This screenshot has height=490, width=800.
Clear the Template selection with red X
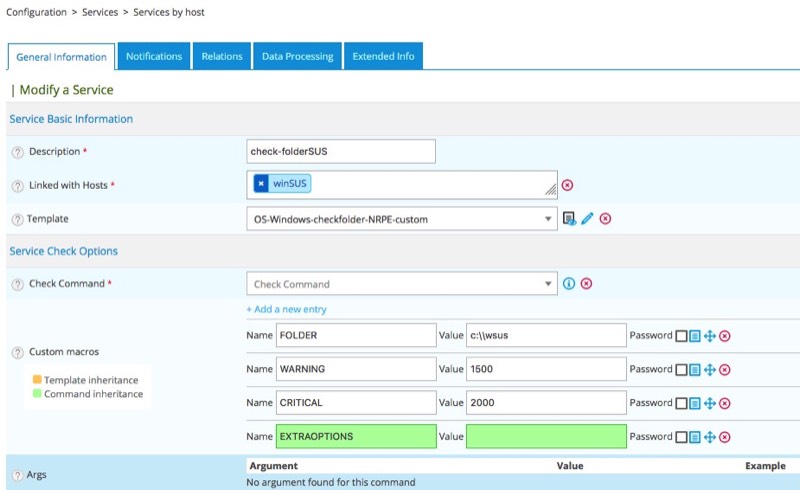pos(605,218)
